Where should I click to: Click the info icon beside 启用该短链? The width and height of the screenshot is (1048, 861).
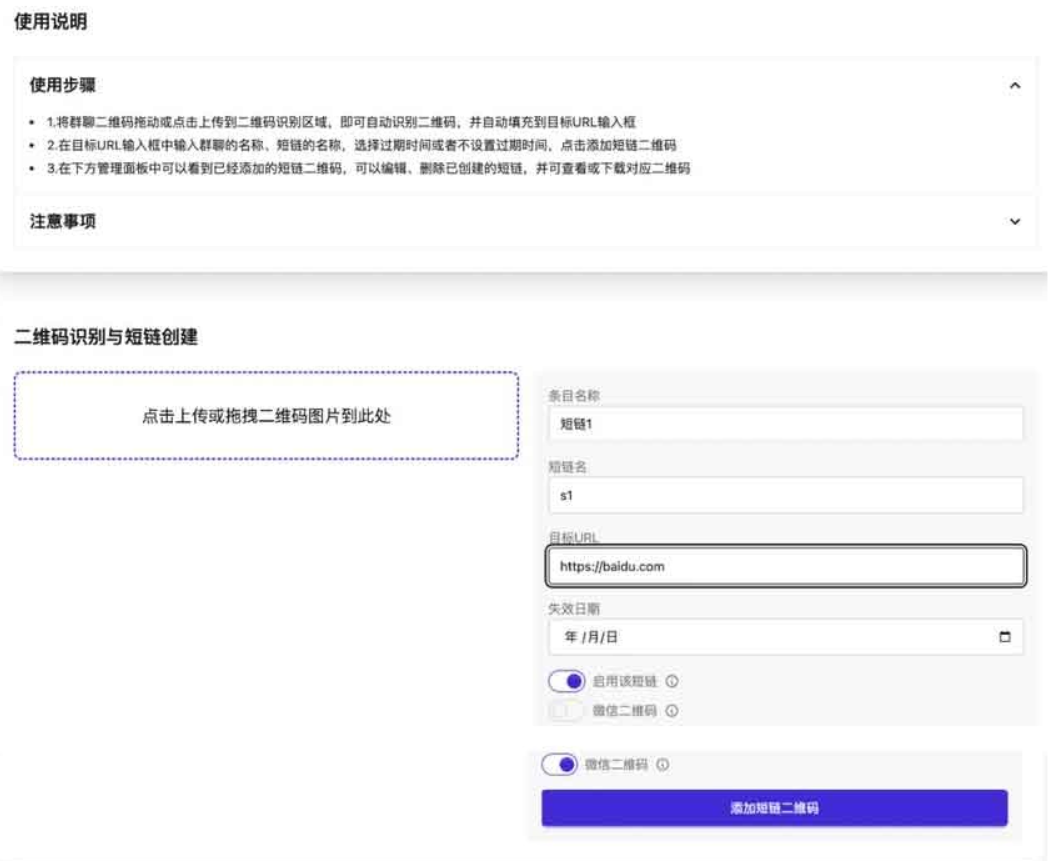click(672, 681)
